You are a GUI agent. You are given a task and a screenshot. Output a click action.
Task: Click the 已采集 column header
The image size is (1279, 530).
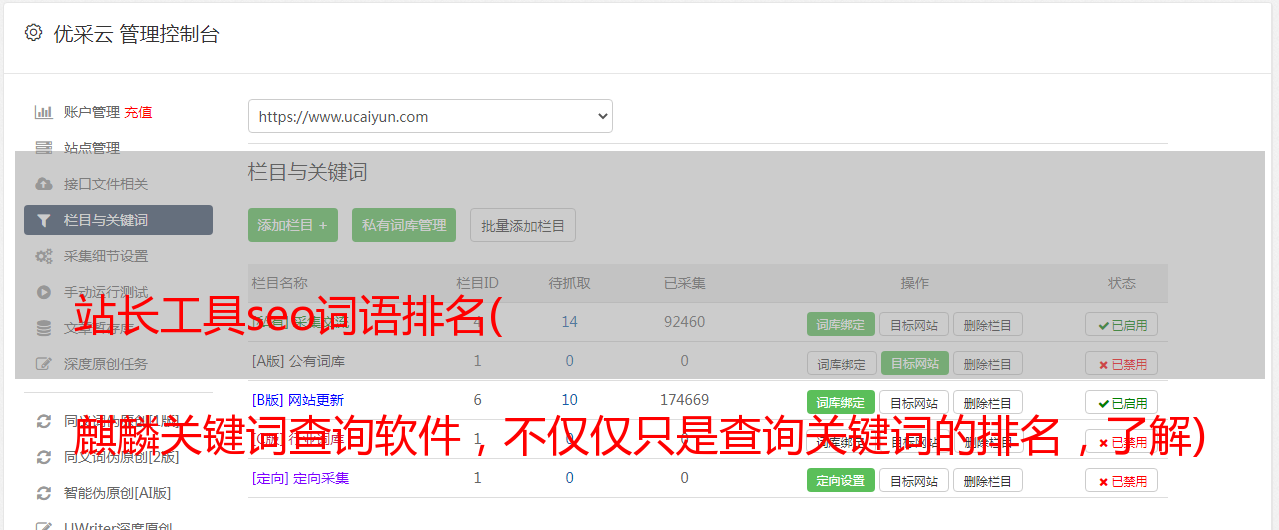coord(685,283)
